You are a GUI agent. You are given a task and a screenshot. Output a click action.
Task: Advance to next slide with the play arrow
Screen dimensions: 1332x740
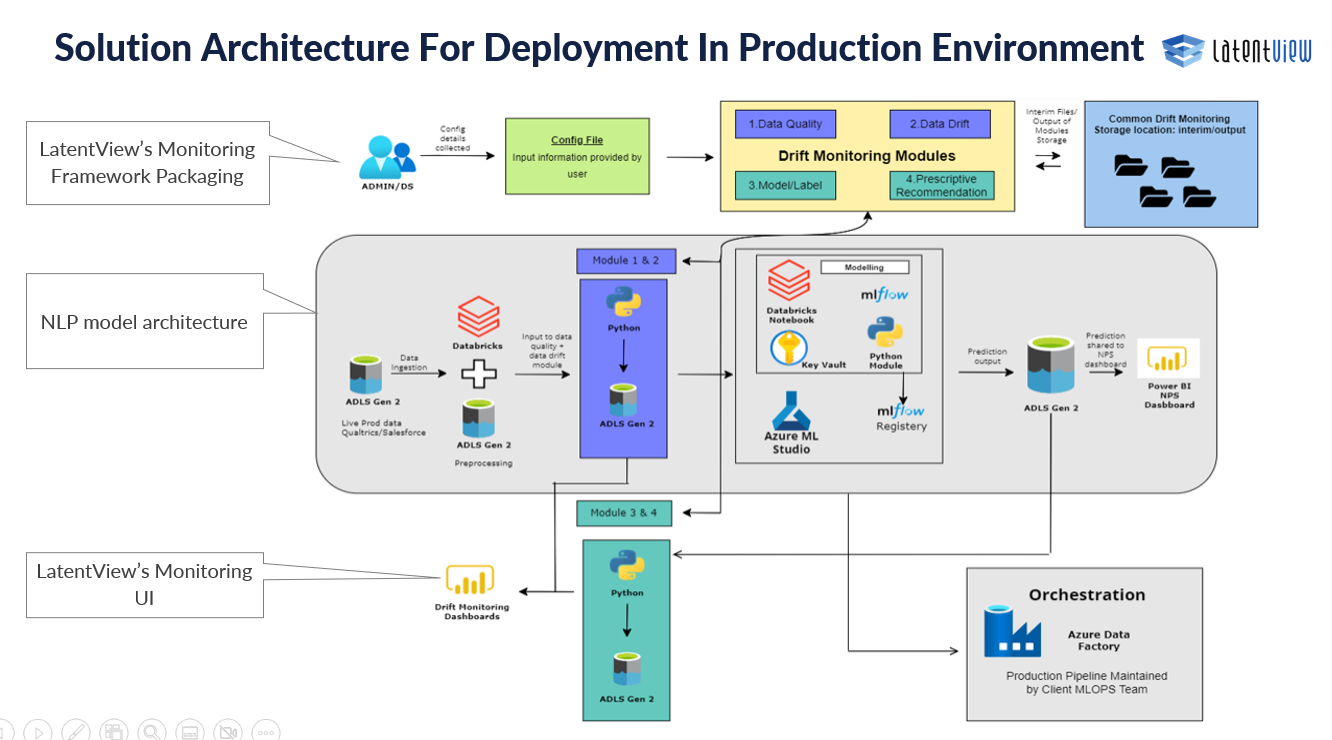coord(38,732)
